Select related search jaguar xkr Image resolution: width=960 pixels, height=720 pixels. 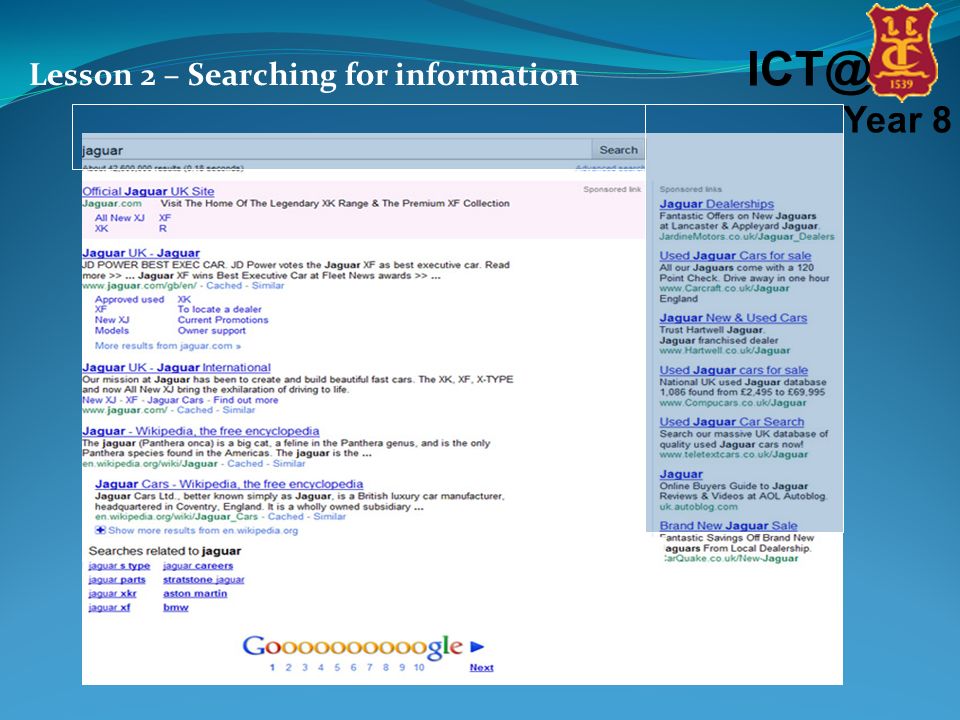(112, 593)
